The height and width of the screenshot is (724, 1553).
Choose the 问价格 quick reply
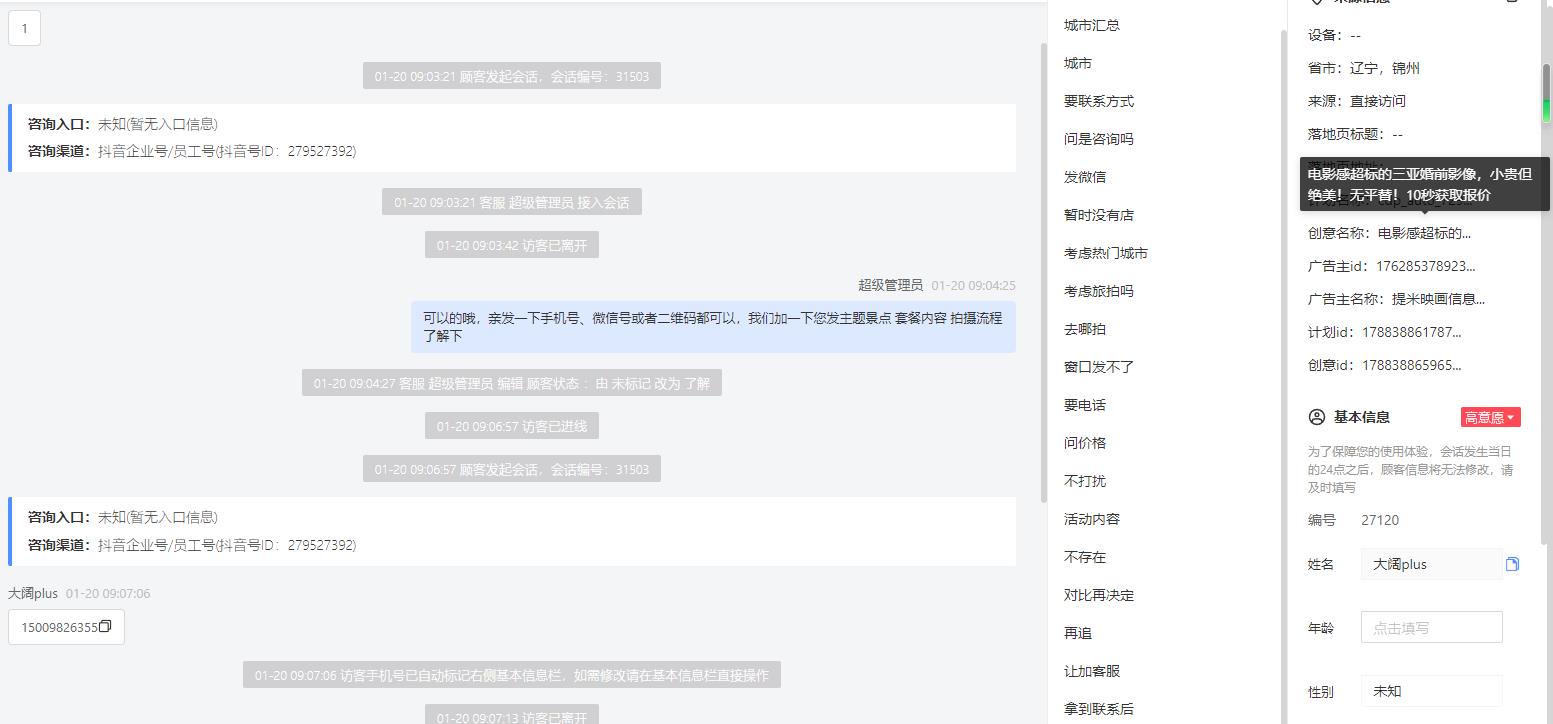click(1085, 443)
